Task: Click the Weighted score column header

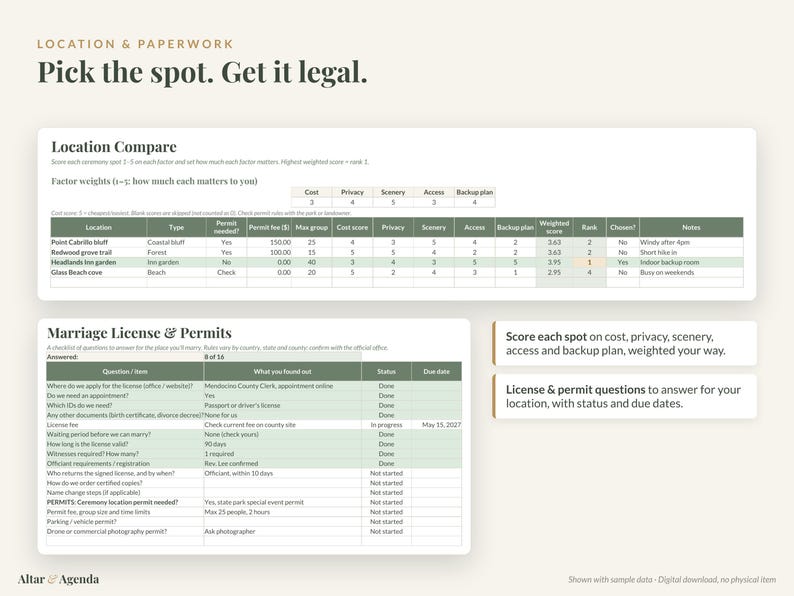Action: [554, 227]
